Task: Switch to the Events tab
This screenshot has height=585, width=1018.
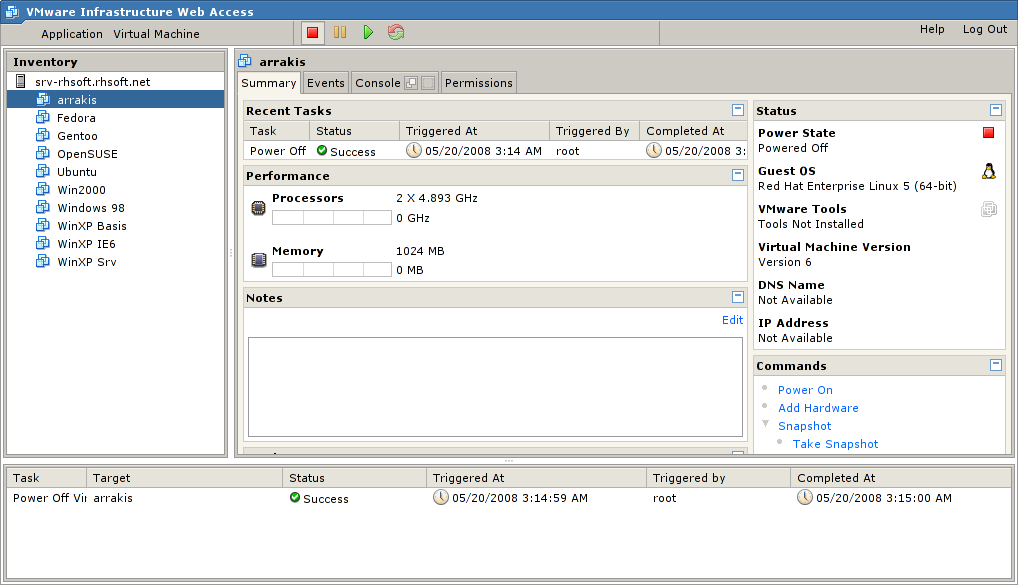Action: click(x=326, y=83)
